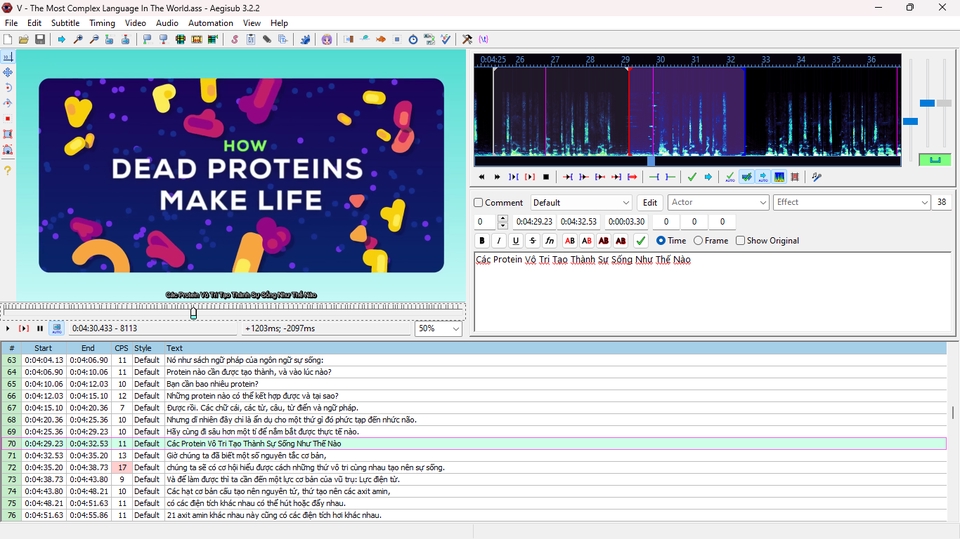960x539 pixels.
Task: Open the Video menu
Action: 135,23
